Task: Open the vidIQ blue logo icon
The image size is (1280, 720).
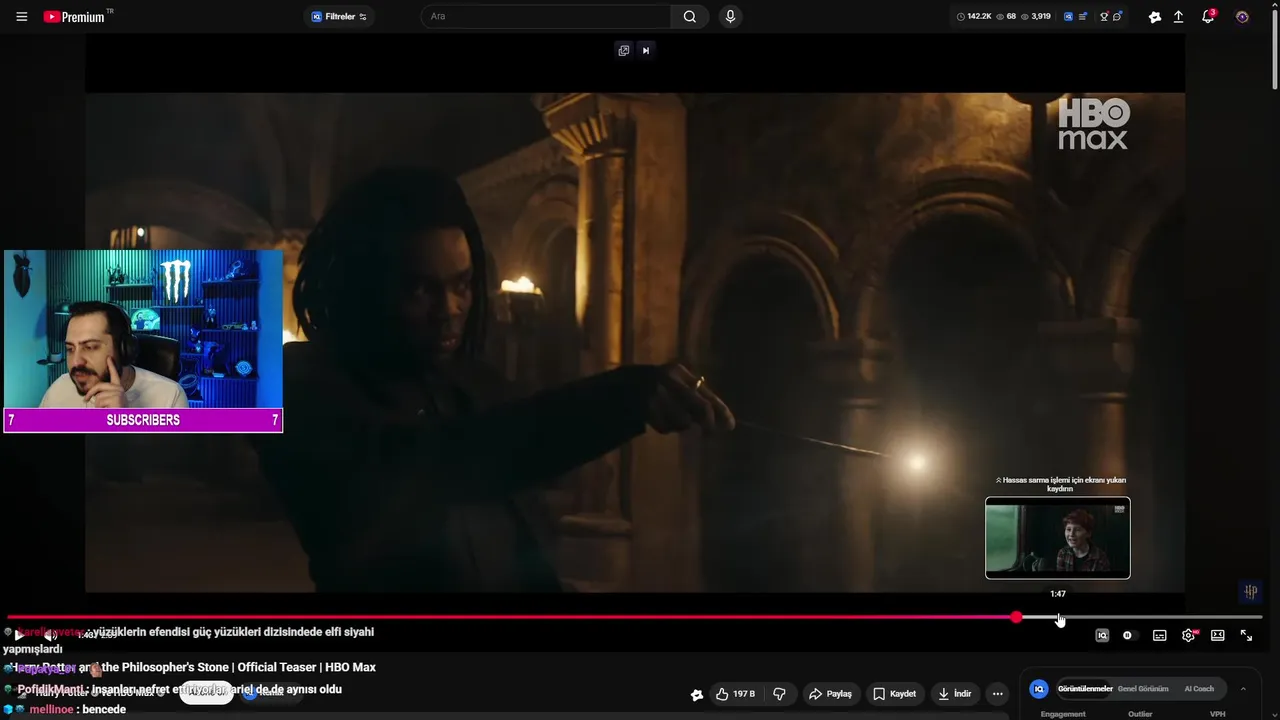Action: click(1068, 17)
